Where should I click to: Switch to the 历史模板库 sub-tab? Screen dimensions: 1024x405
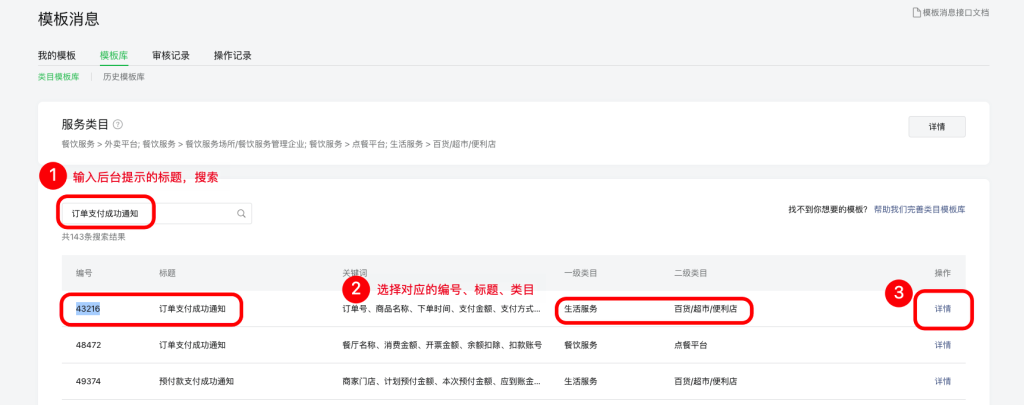(123, 76)
